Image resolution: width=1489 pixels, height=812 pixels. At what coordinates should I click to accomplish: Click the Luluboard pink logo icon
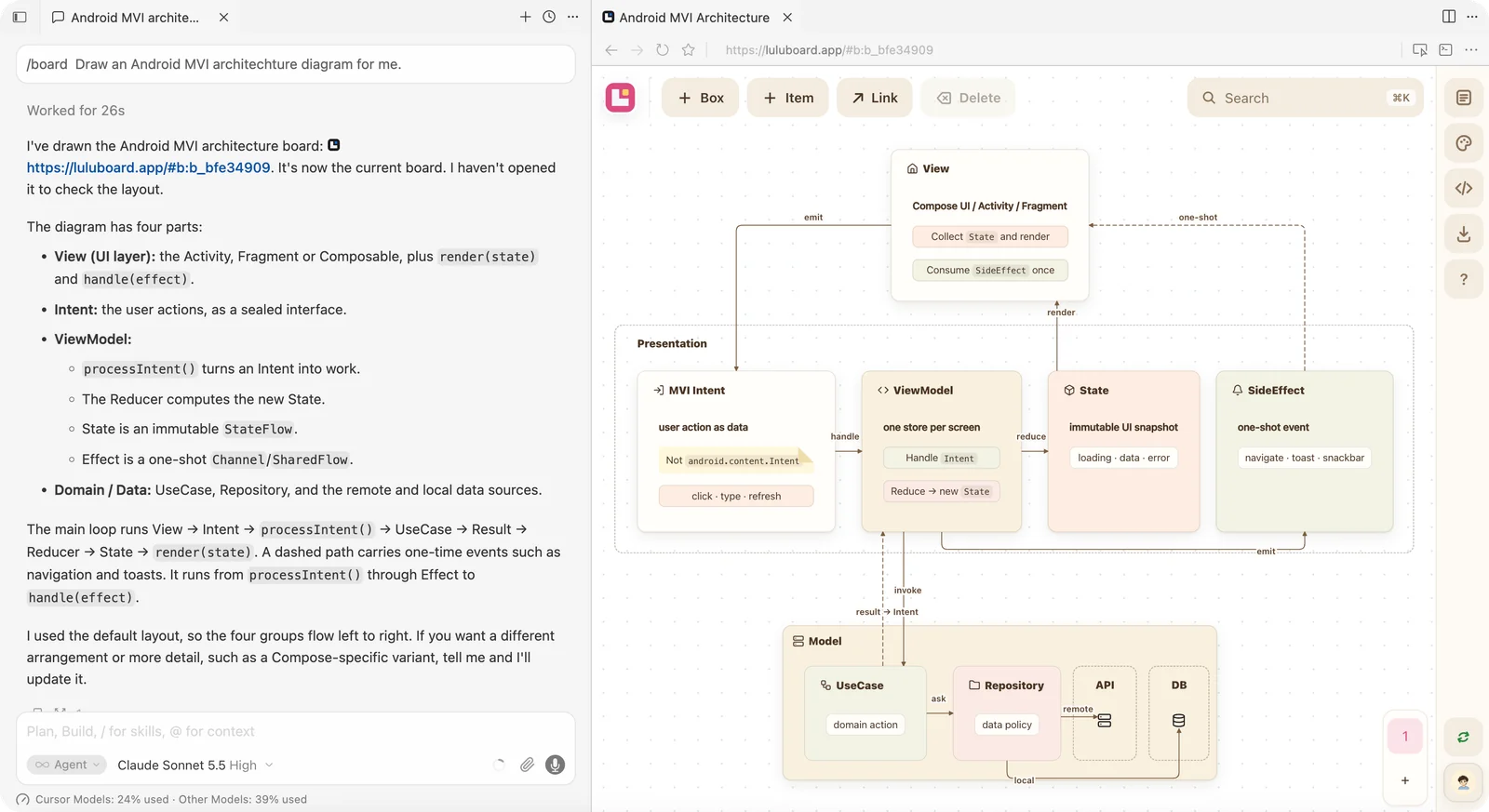620,98
